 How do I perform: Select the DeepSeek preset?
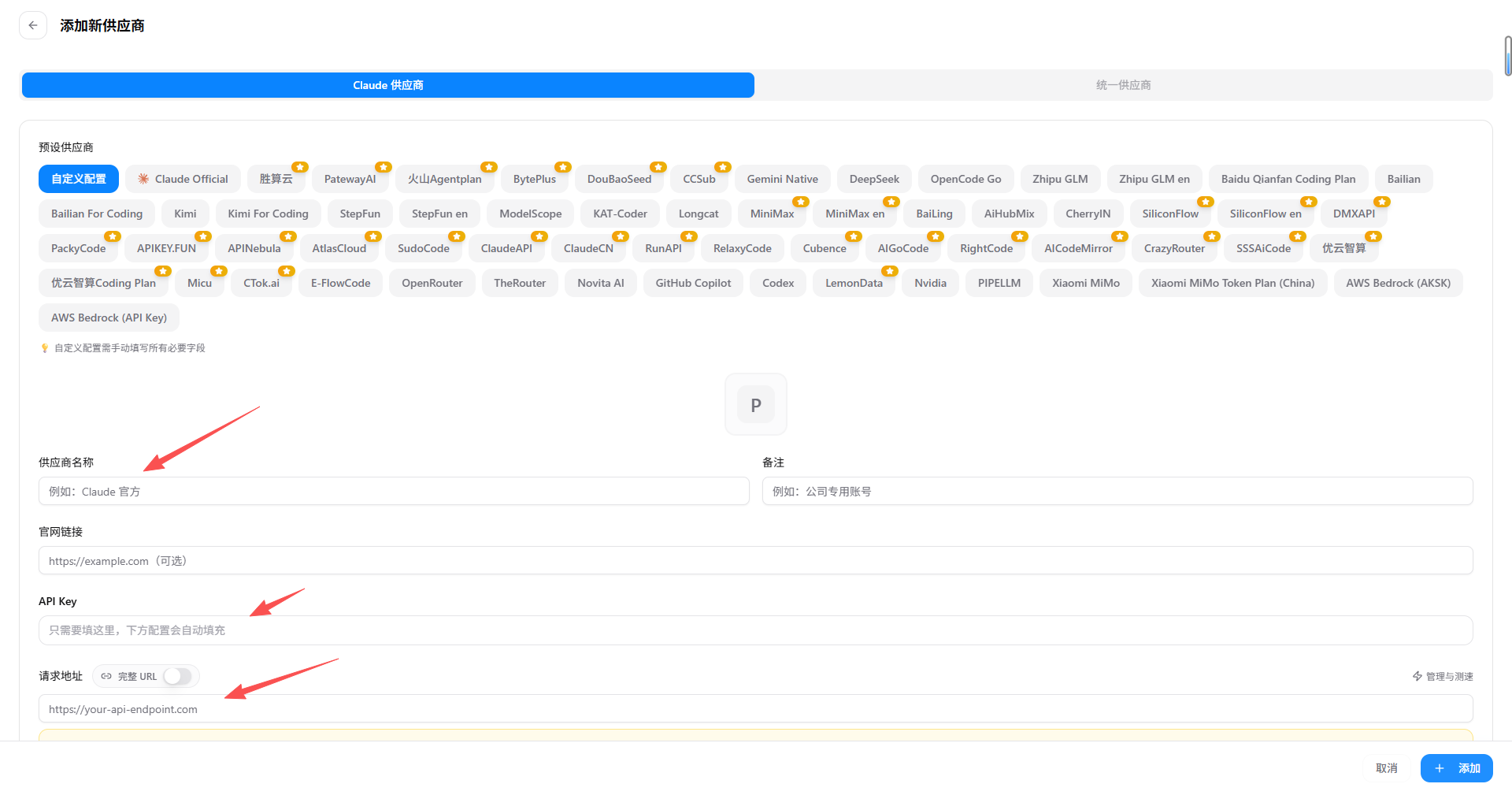(x=874, y=179)
